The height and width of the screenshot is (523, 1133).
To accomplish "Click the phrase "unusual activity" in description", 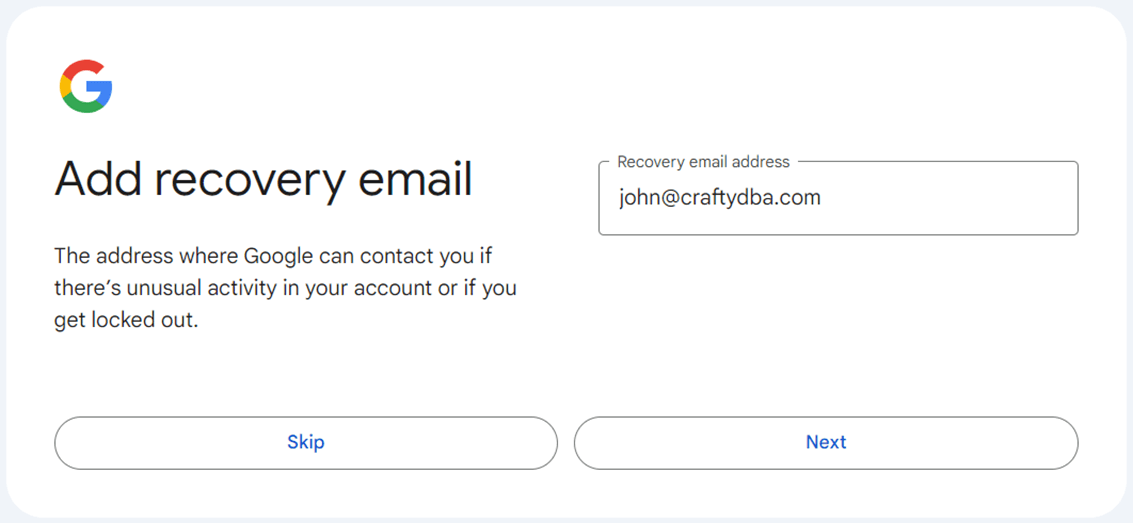I will (x=179, y=288).
